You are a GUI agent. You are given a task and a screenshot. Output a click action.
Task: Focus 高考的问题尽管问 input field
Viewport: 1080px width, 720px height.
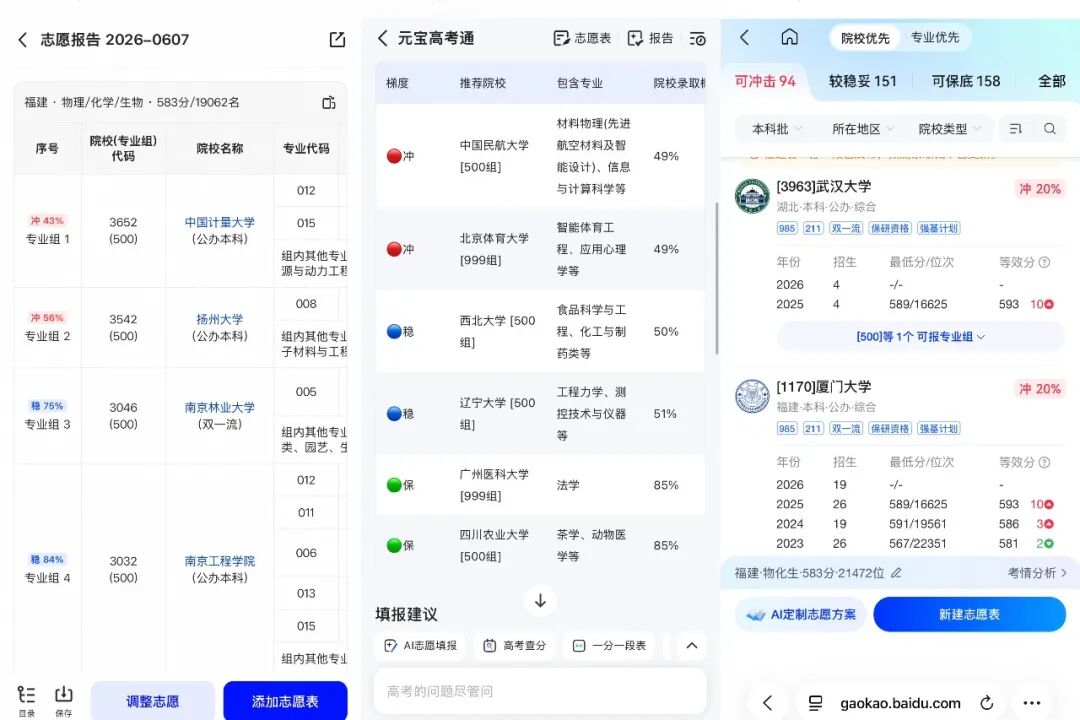click(540, 691)
